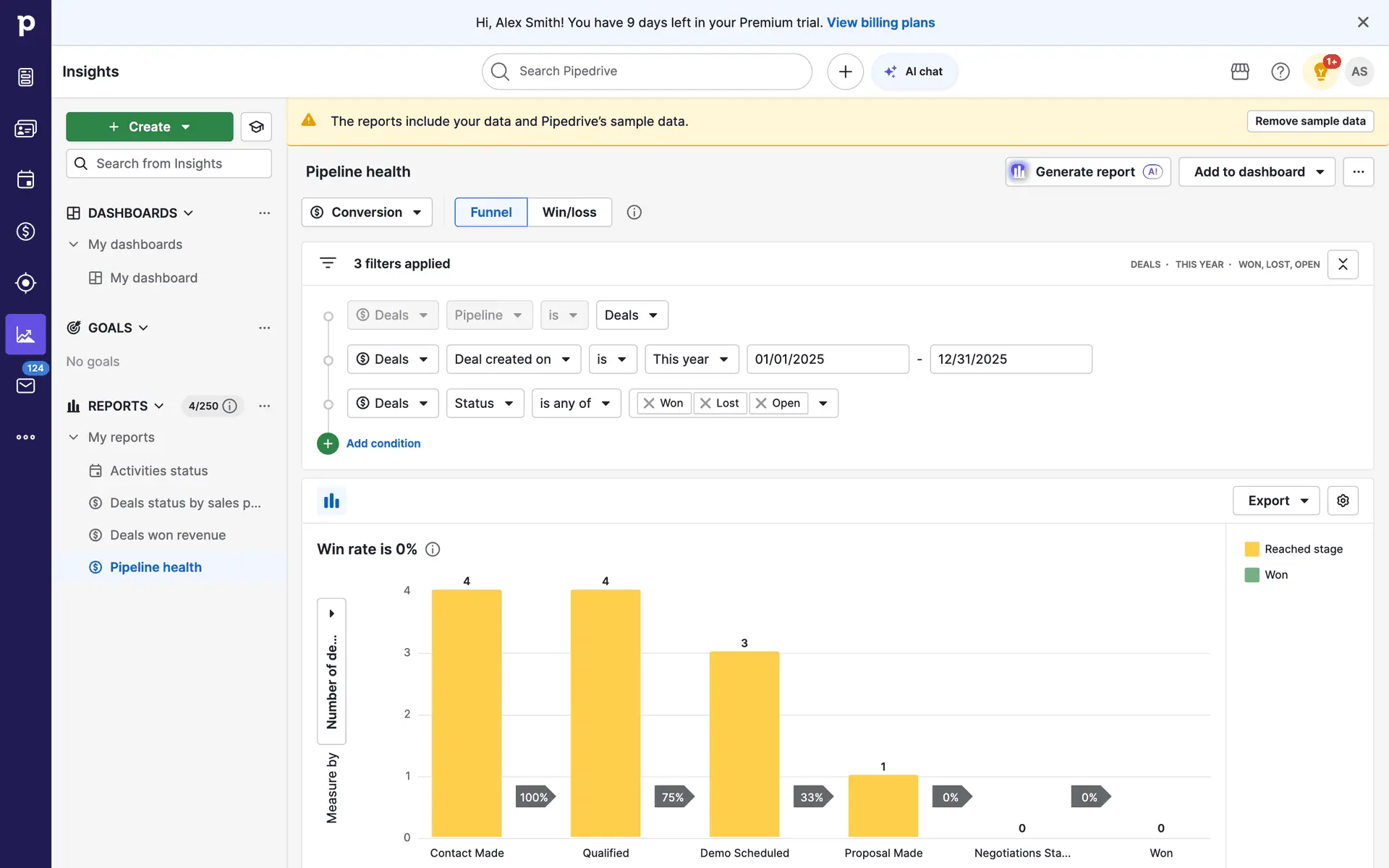
Task: Open the Sales Assistant lightbulb icon
Action: (1320, 72)
